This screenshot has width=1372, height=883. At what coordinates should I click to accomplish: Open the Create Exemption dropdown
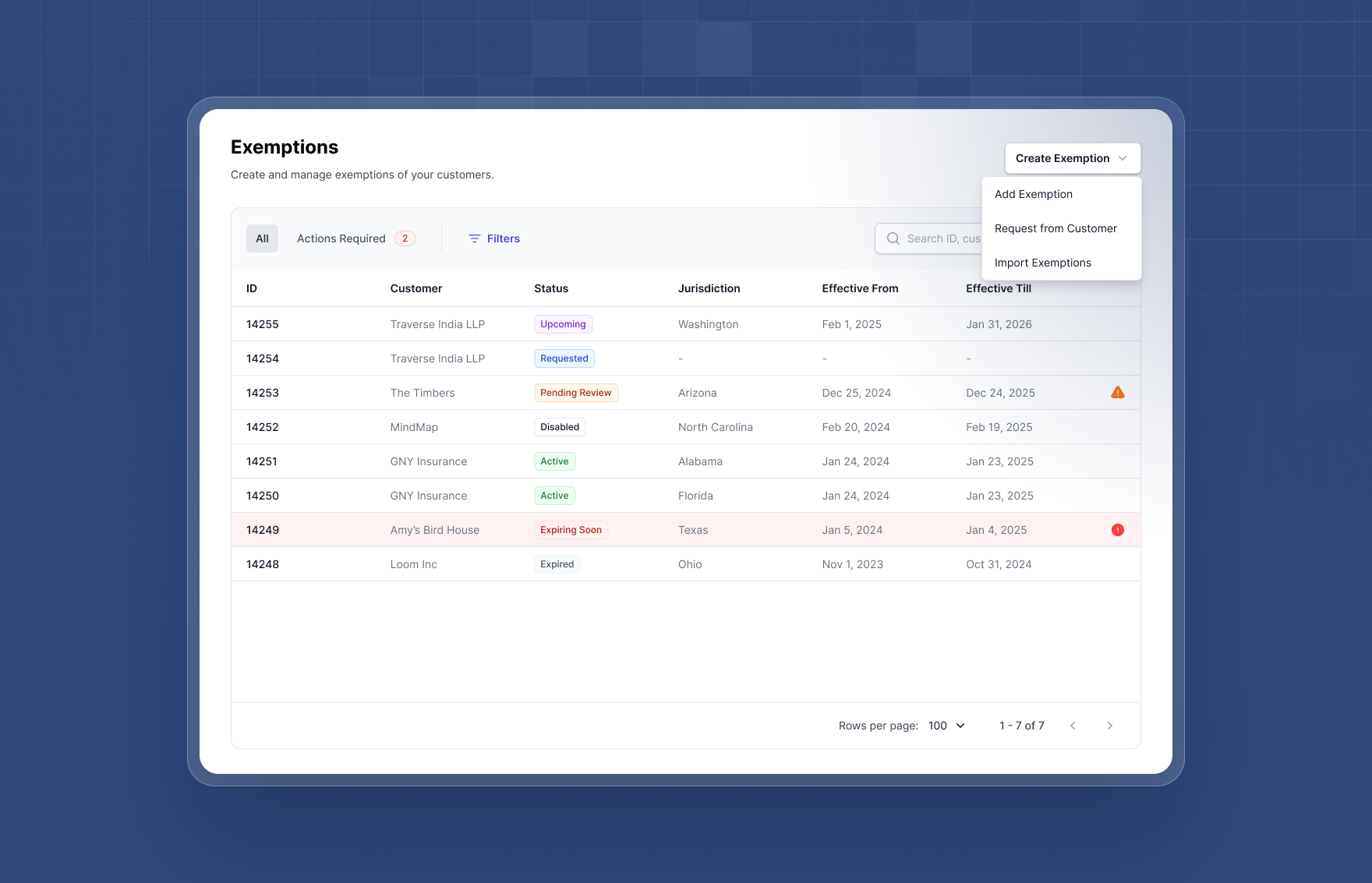1073,158
